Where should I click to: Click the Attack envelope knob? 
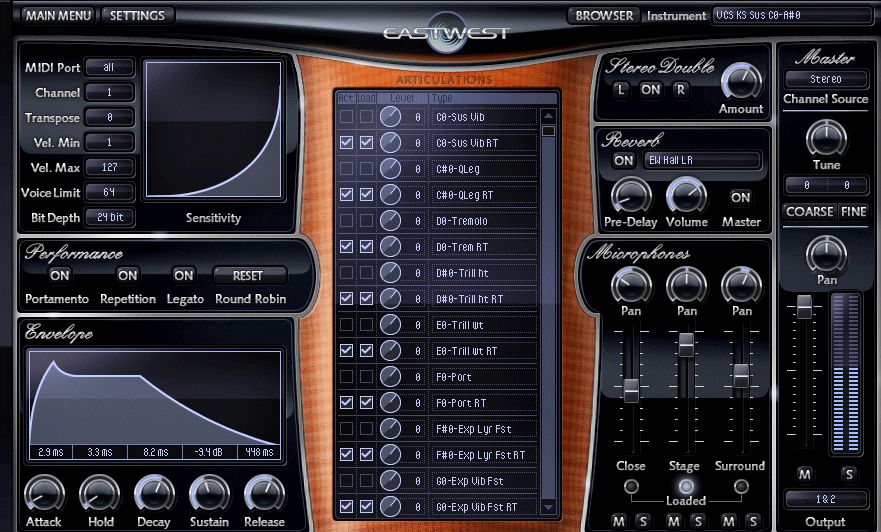(x=43, y=494)
